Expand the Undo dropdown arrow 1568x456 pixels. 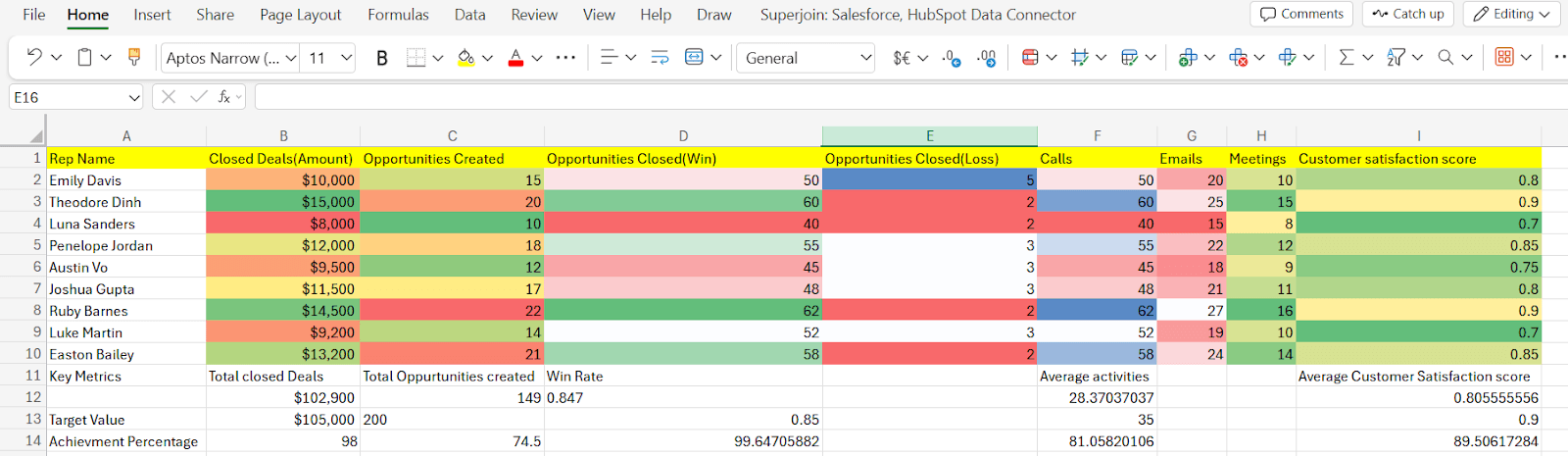click(x=56, y=58)
